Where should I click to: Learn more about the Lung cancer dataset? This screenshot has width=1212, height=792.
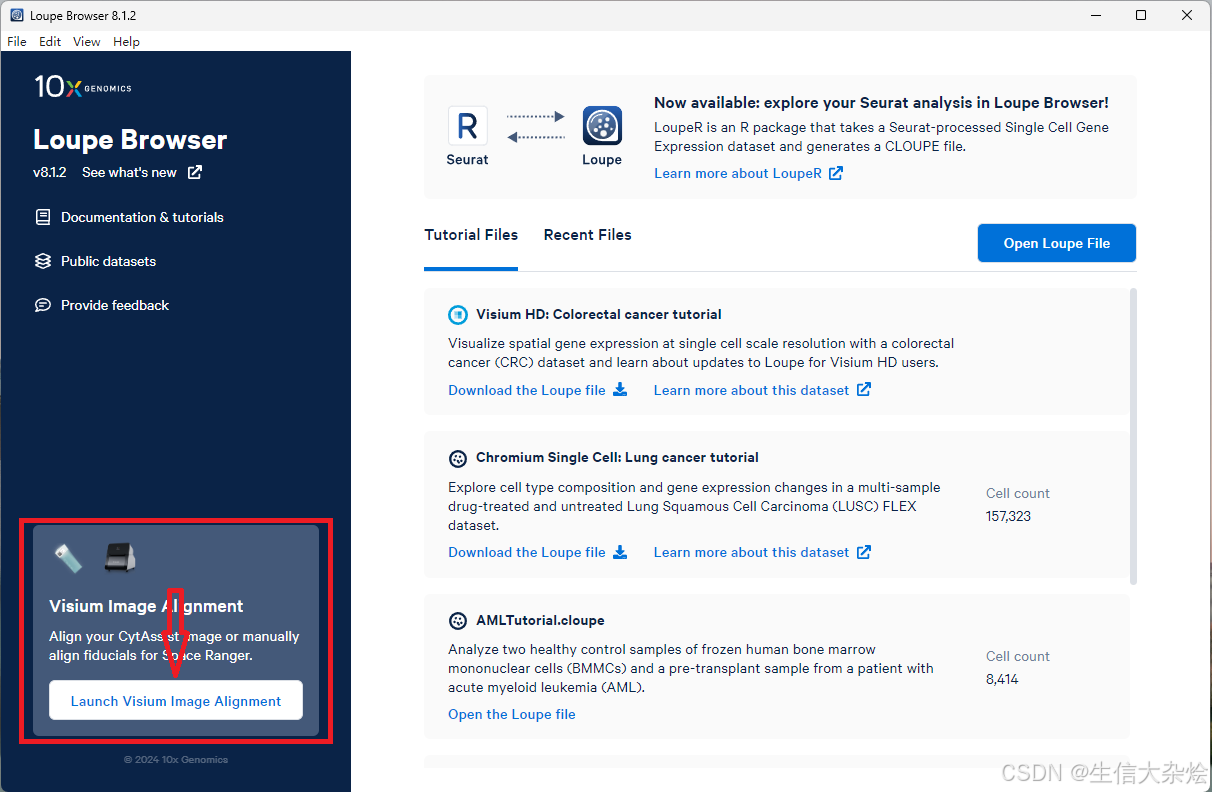click(751, 552)
